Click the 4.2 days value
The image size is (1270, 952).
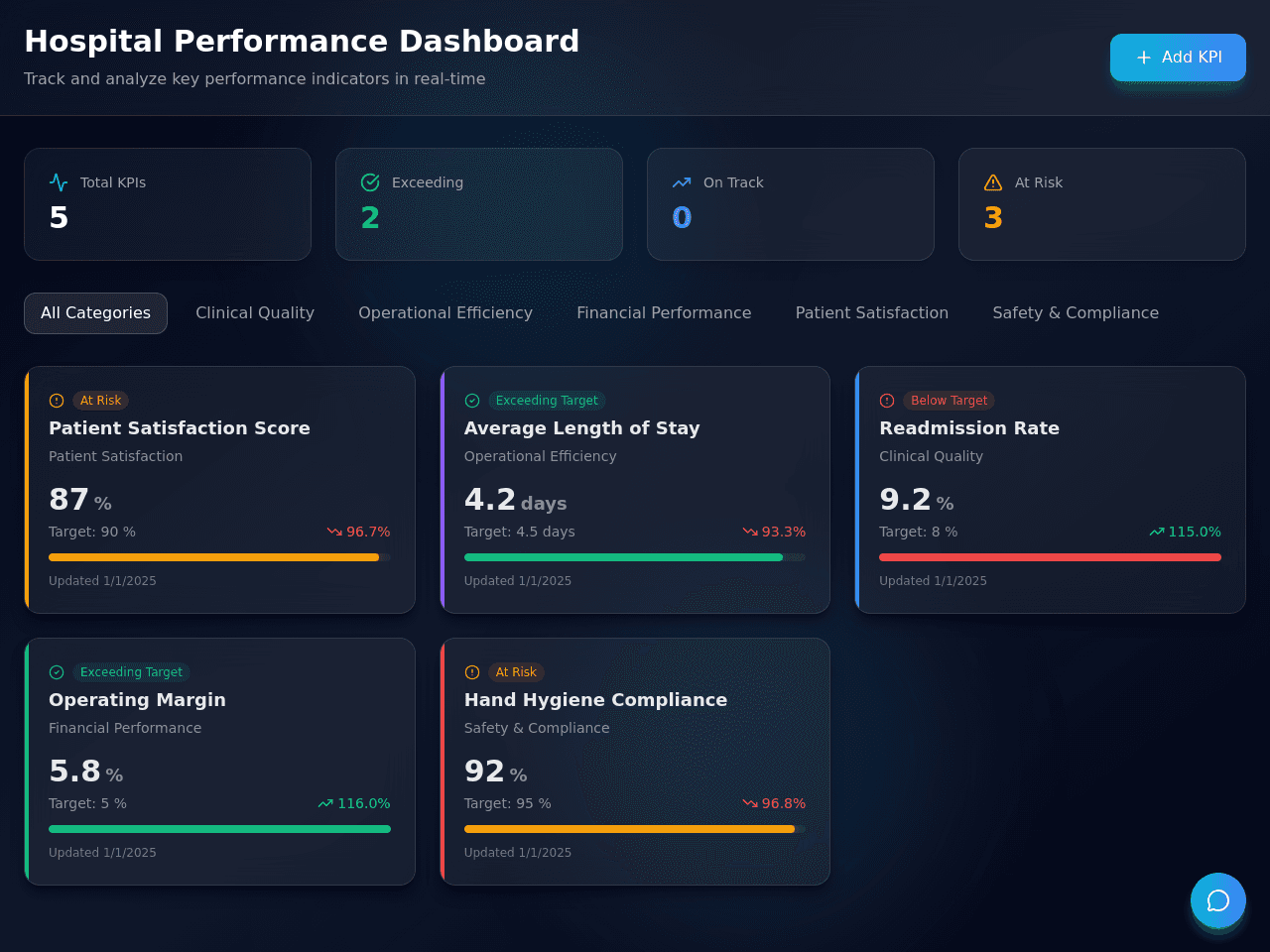pos(516,500)
